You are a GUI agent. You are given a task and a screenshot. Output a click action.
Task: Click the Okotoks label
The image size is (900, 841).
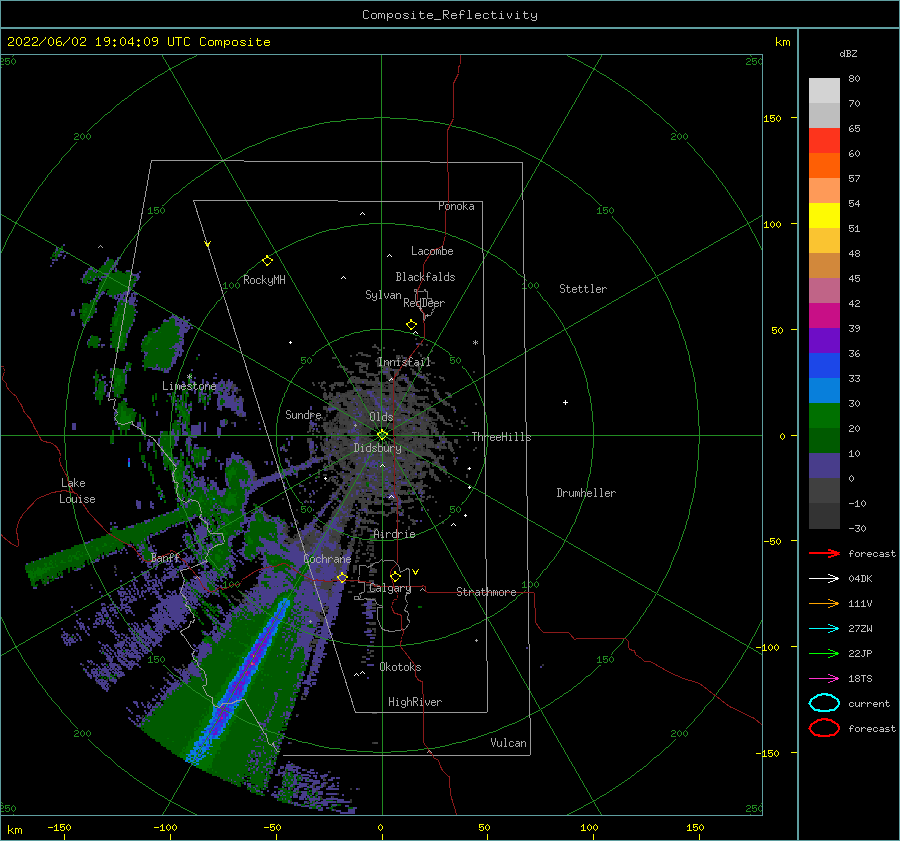pos(400,666)
